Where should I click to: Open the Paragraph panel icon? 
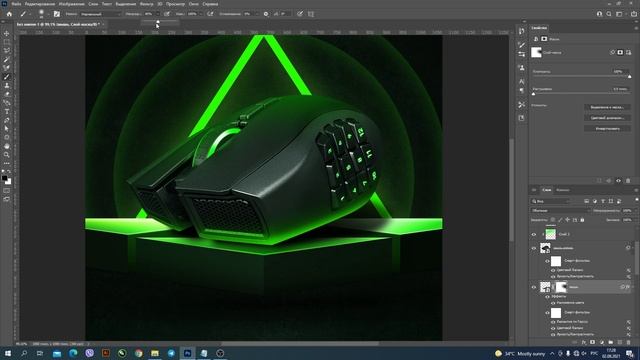521,90
